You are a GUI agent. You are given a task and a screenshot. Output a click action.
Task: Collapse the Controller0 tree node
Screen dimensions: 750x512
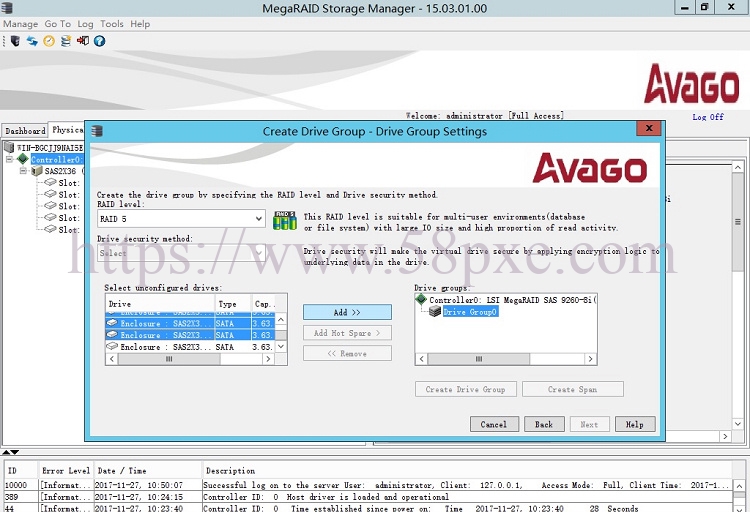coord(9,159)
